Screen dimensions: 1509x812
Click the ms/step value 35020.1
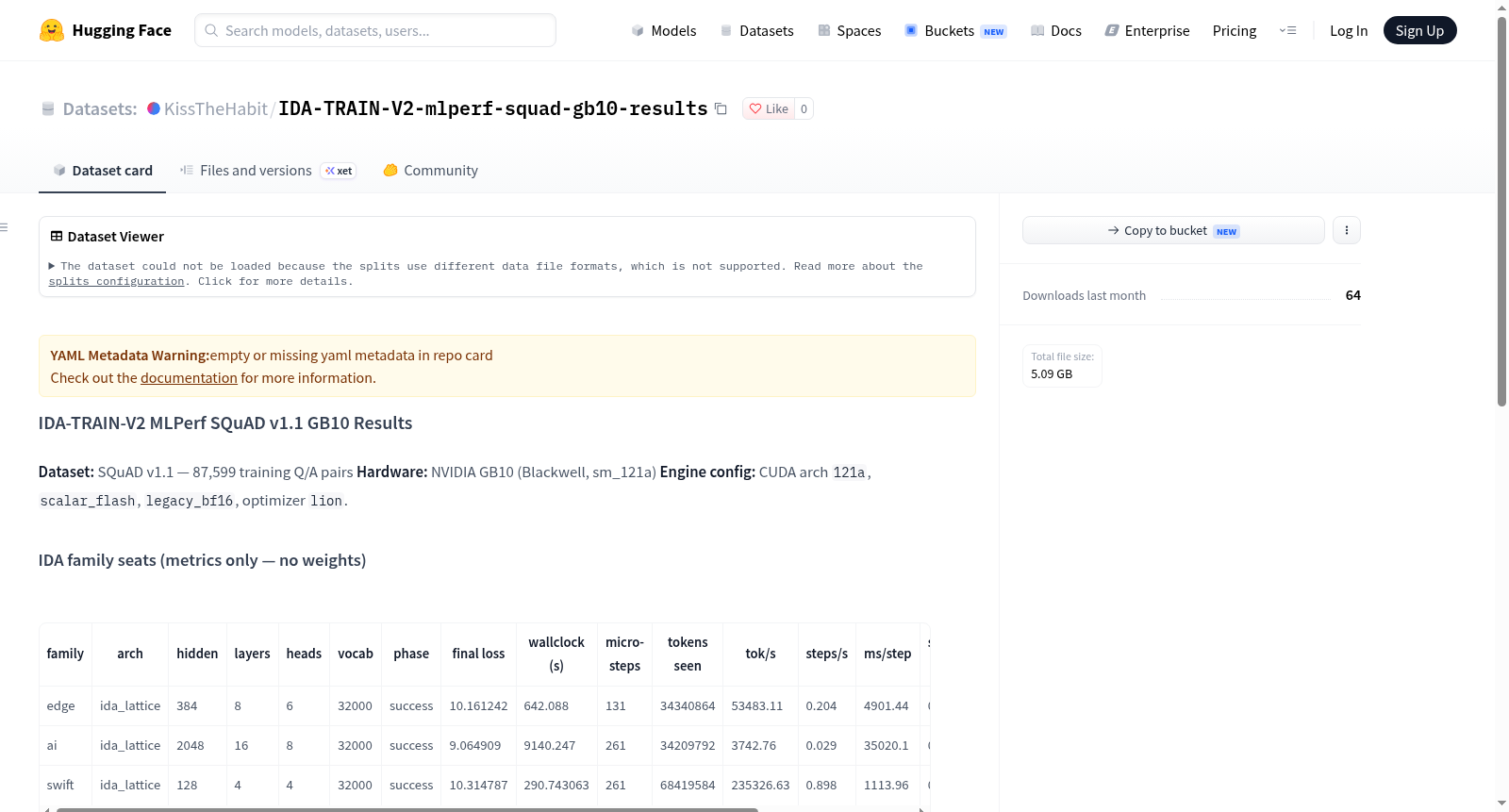point(887,745)
